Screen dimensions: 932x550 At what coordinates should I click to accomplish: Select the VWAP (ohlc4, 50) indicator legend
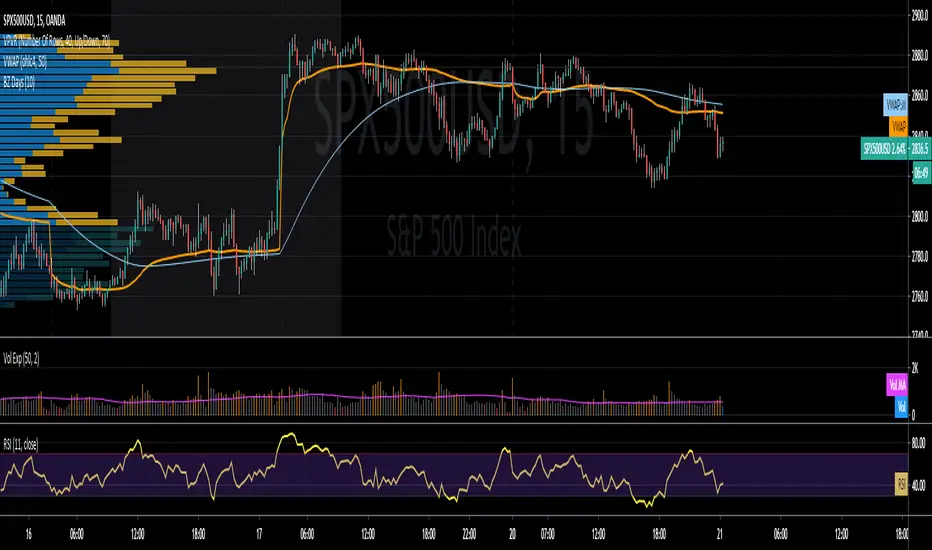[25, 62]
